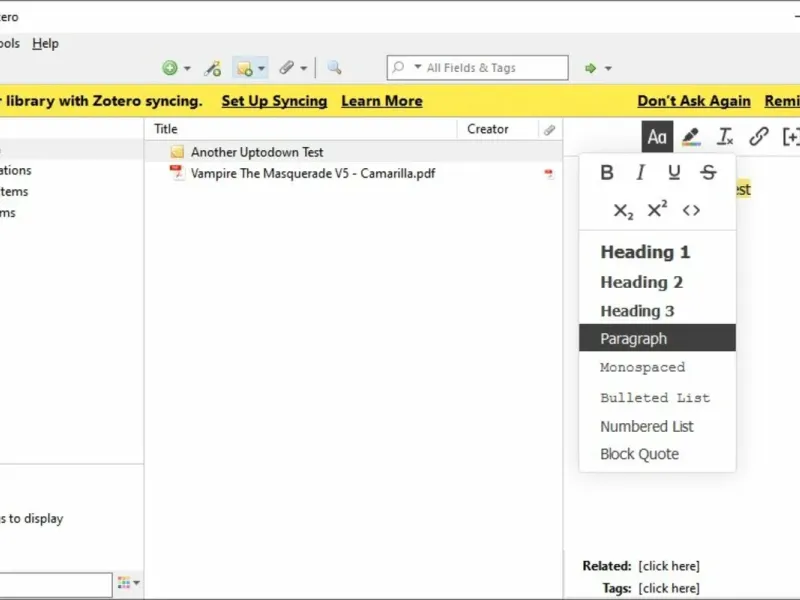Click the Clear Formatting icon
The width and height of the screenshot is (800, 600).
725,137
